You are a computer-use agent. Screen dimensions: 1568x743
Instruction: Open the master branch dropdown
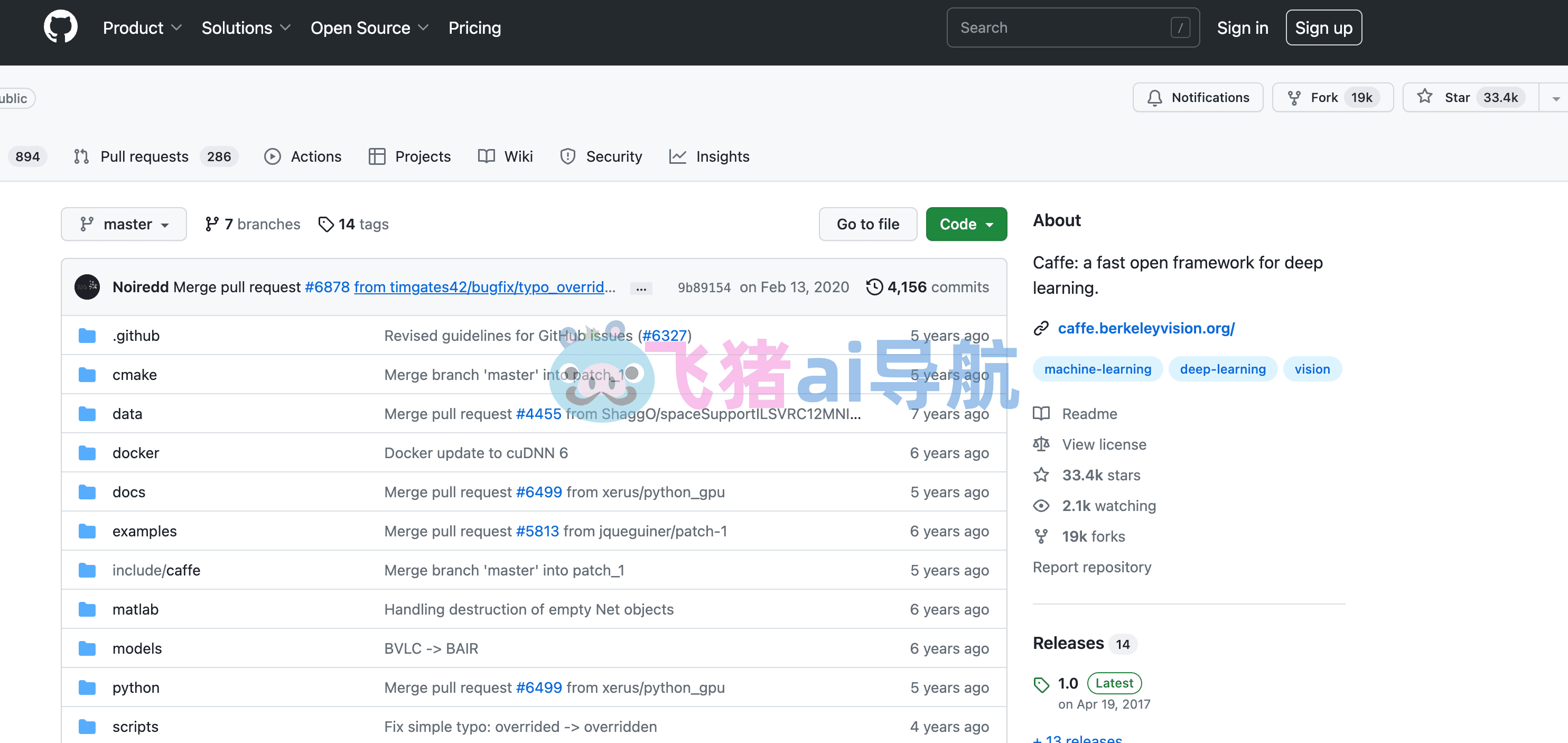click(x=124, y=224)
